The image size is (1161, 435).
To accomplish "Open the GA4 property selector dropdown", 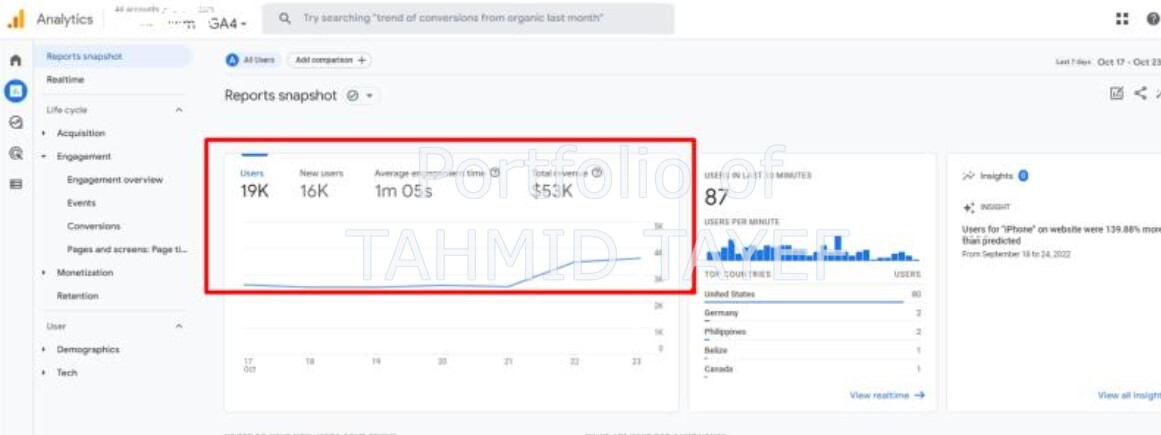I will tap(227, 24).
